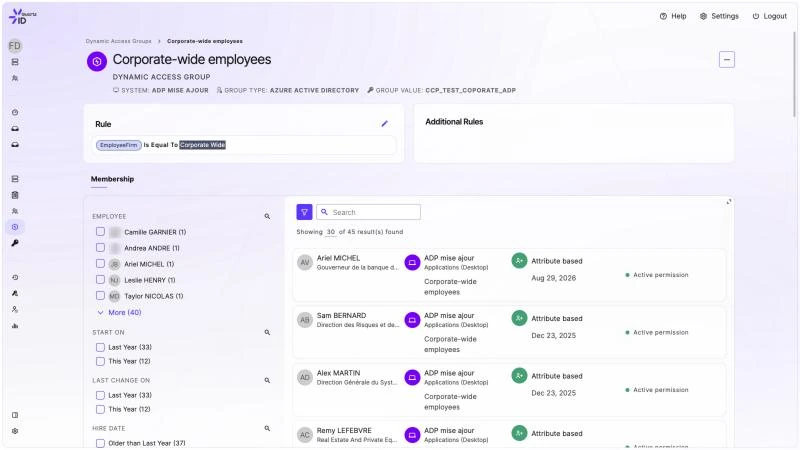This screenshot has height=450, width=800.
Task: Collapse header with the minus button
Action: click(x=727, y=60)
